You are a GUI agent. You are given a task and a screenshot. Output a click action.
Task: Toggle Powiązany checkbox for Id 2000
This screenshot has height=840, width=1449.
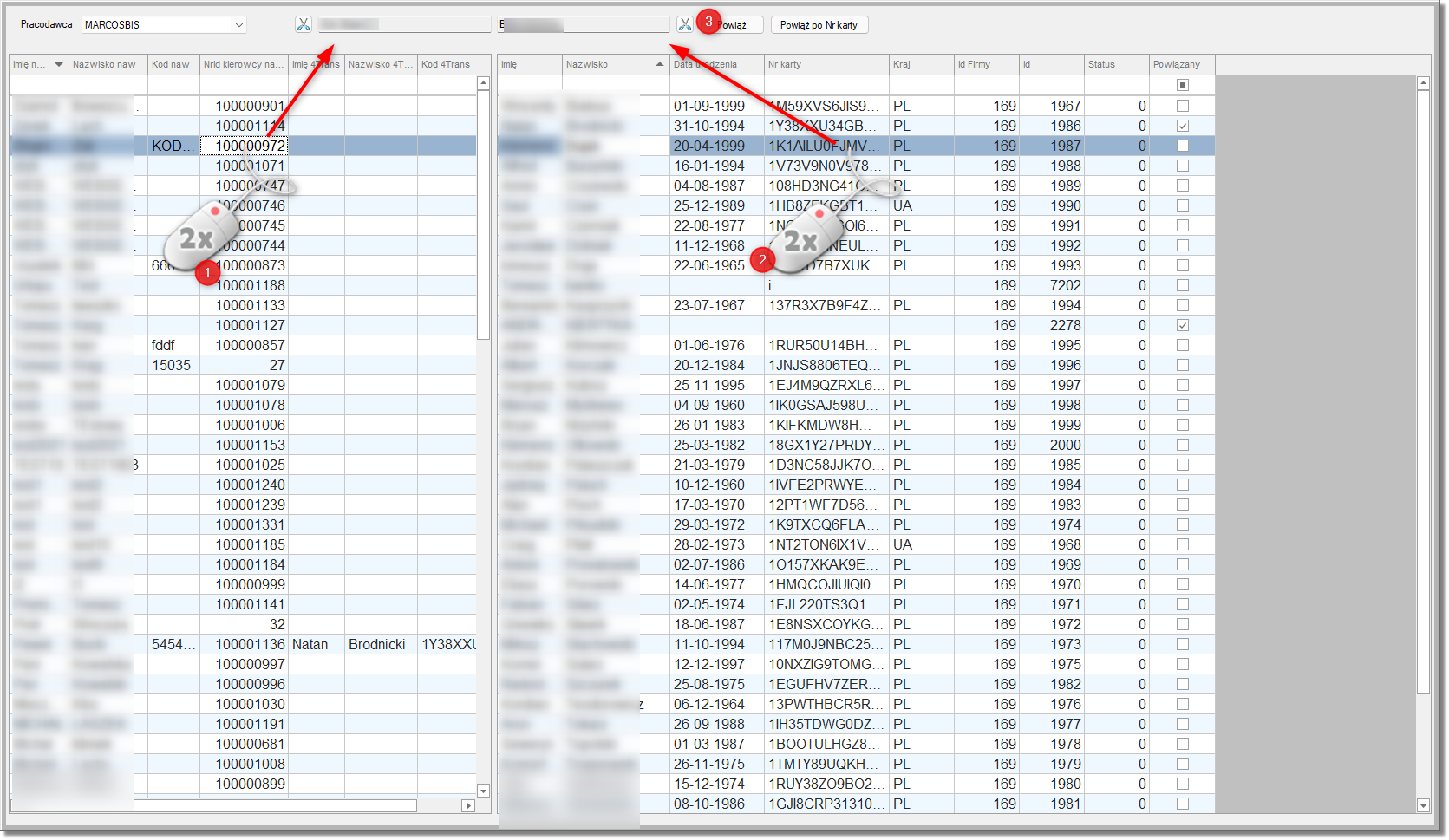coord(1183,445)
